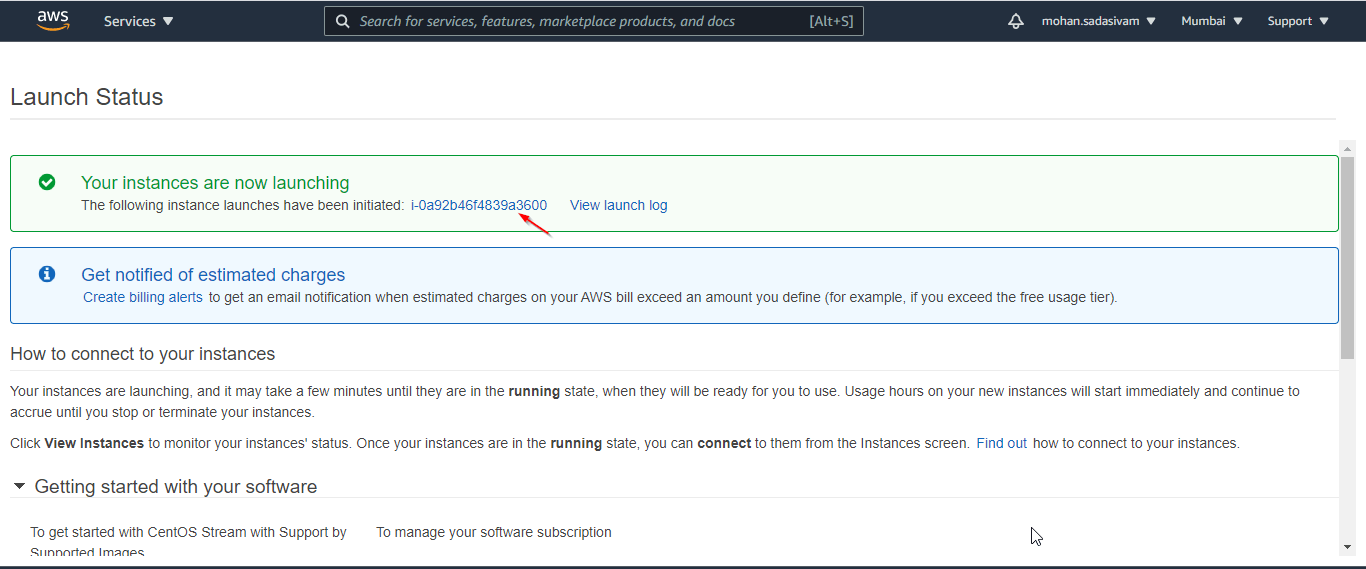Image resolution: width=1366 pixels, height=569 pixels.
Task: Click the Find out link
Action: (x=1001, y=443)
